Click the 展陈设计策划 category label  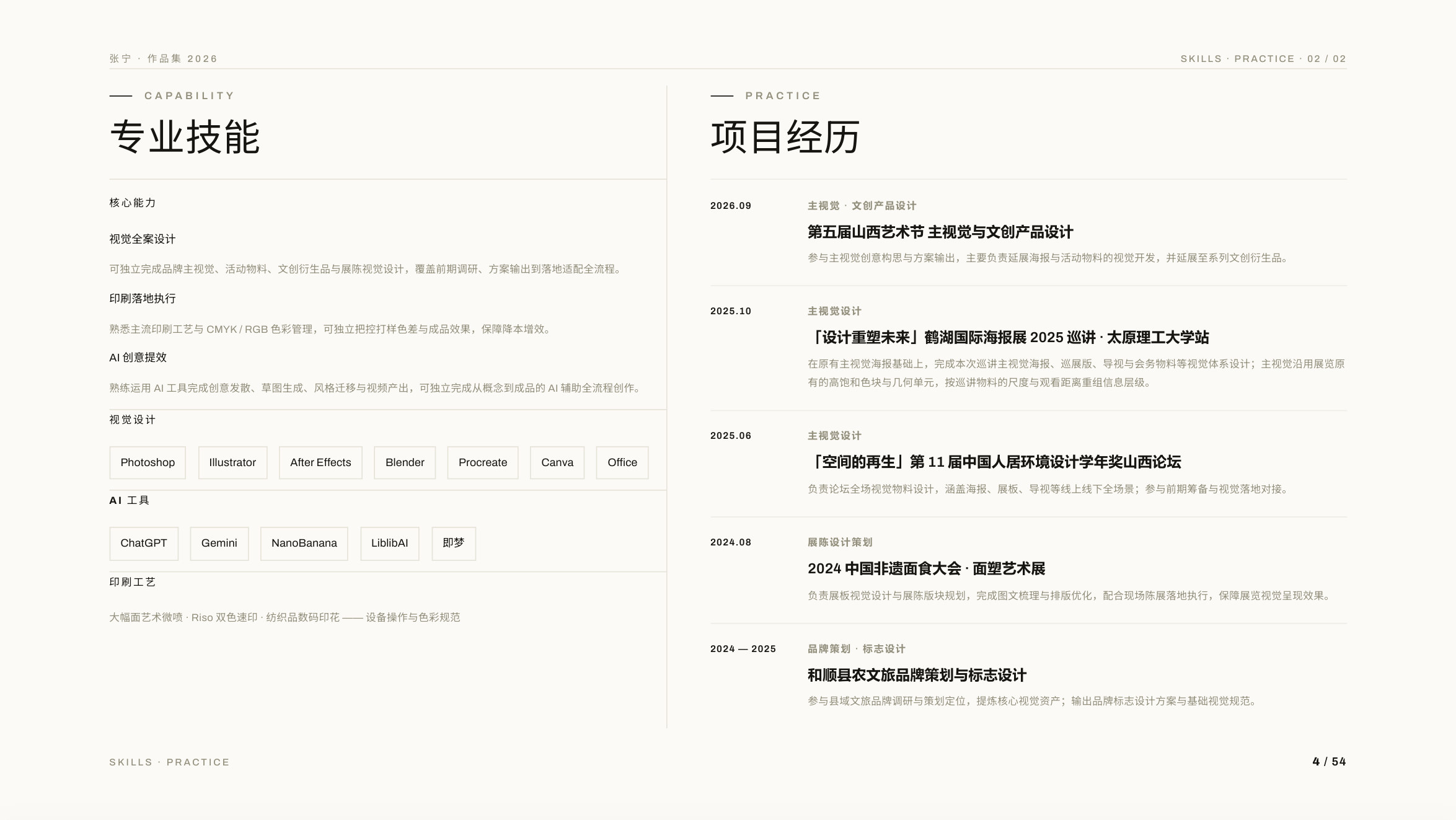[x=840, y=542]
